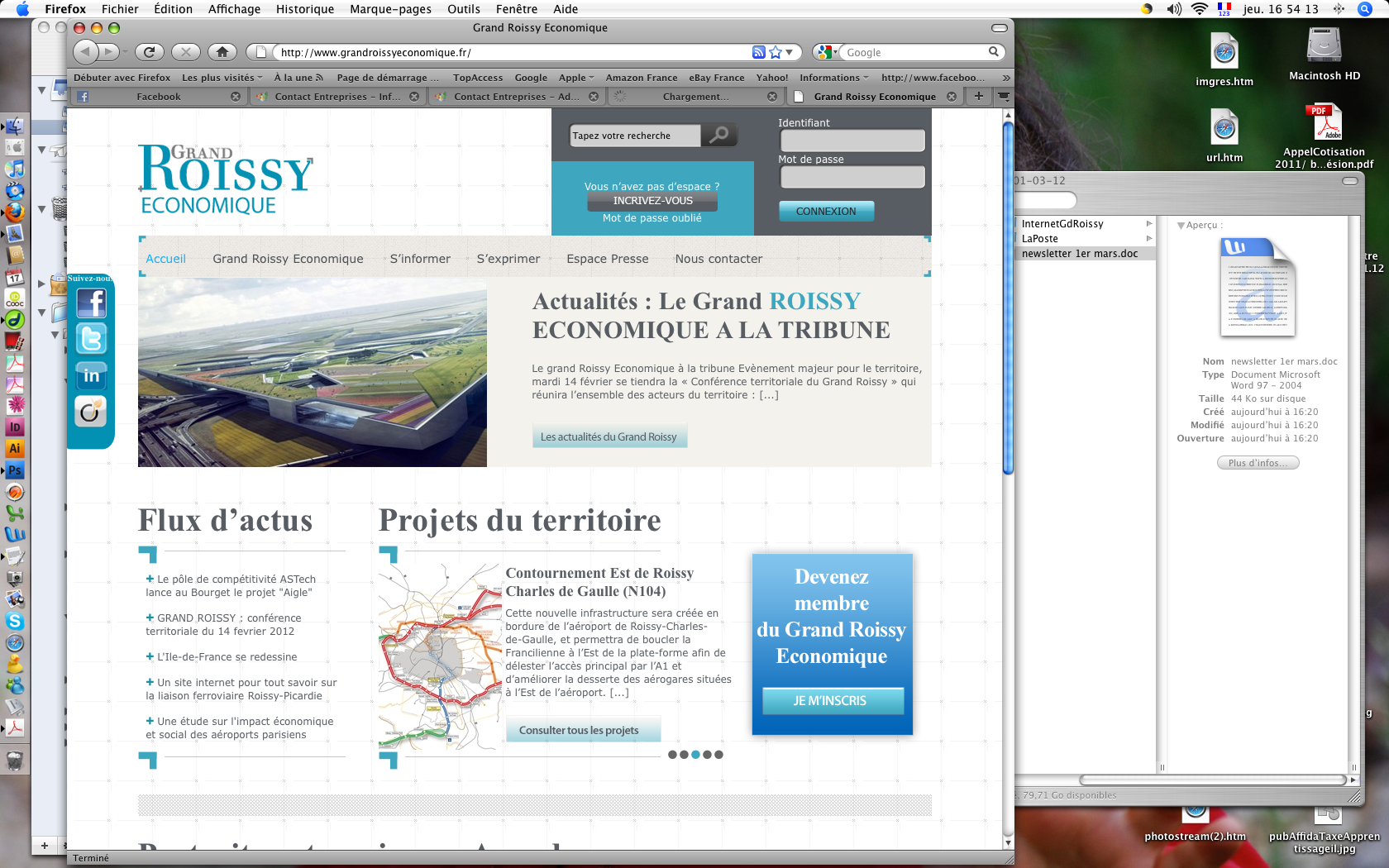Click the magnifier search icon on the website
This screenshot has width=1389, height=868.
pyautogui.click(x=719, y=135)
